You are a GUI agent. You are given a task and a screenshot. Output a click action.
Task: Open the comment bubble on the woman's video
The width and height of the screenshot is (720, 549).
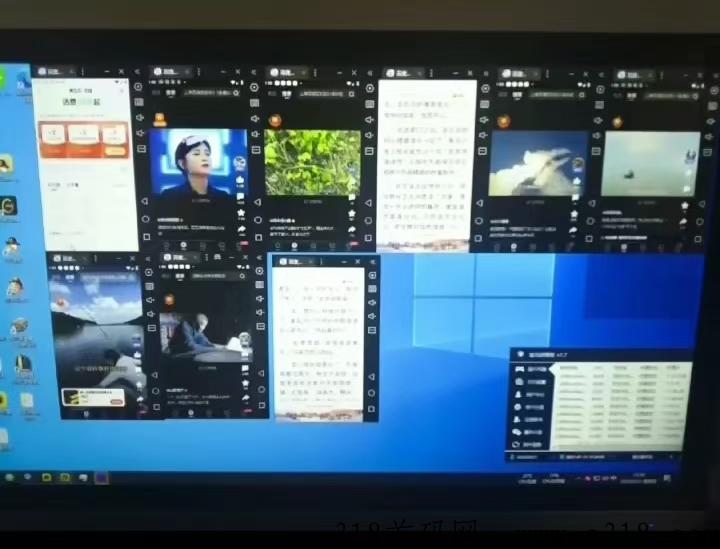click(240, 196)
